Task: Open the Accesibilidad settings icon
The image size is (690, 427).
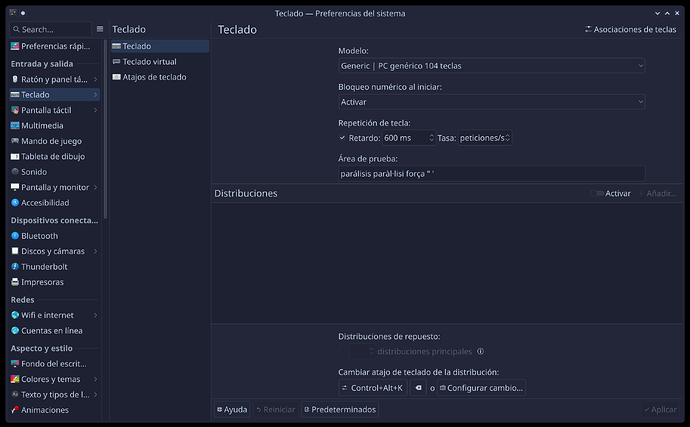Action: (x=15, y=203)
